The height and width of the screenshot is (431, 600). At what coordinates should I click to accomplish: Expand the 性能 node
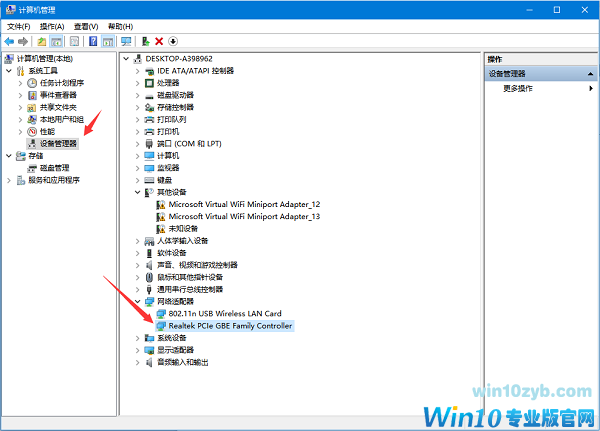point(20,132)
